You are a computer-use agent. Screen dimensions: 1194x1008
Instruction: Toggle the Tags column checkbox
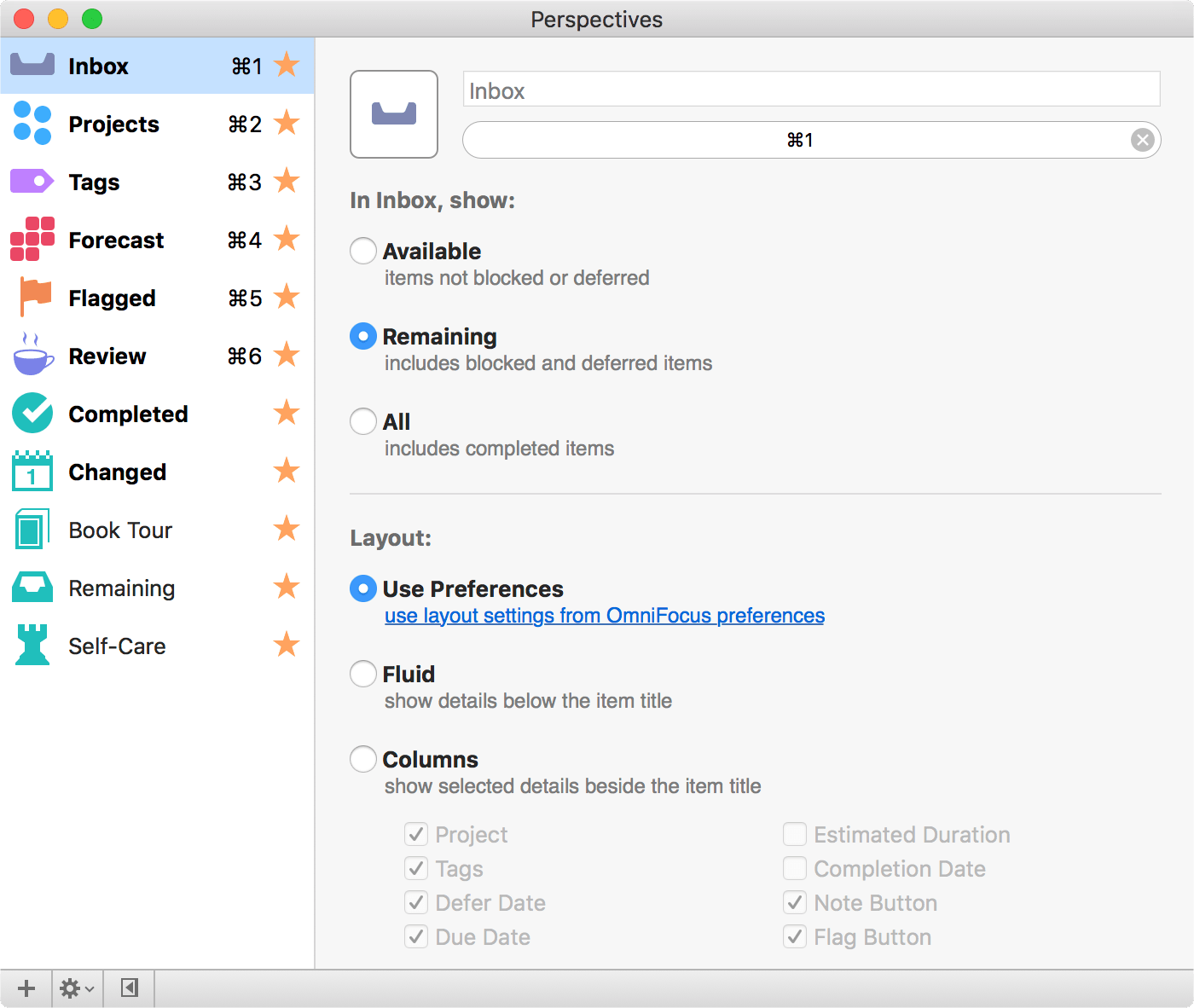click(416, 868)
